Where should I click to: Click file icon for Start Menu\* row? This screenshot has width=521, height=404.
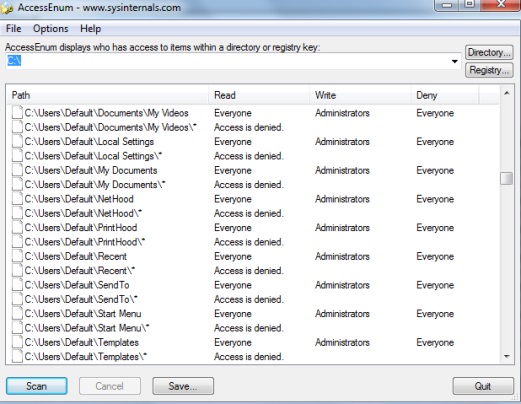tap(17, 328)
